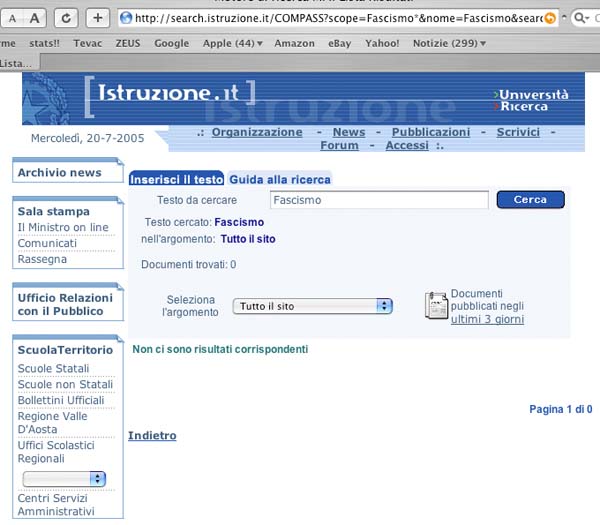Open the Uffici Scolastici Regionali link
The image size is (600, 525).
click(56, 452)
